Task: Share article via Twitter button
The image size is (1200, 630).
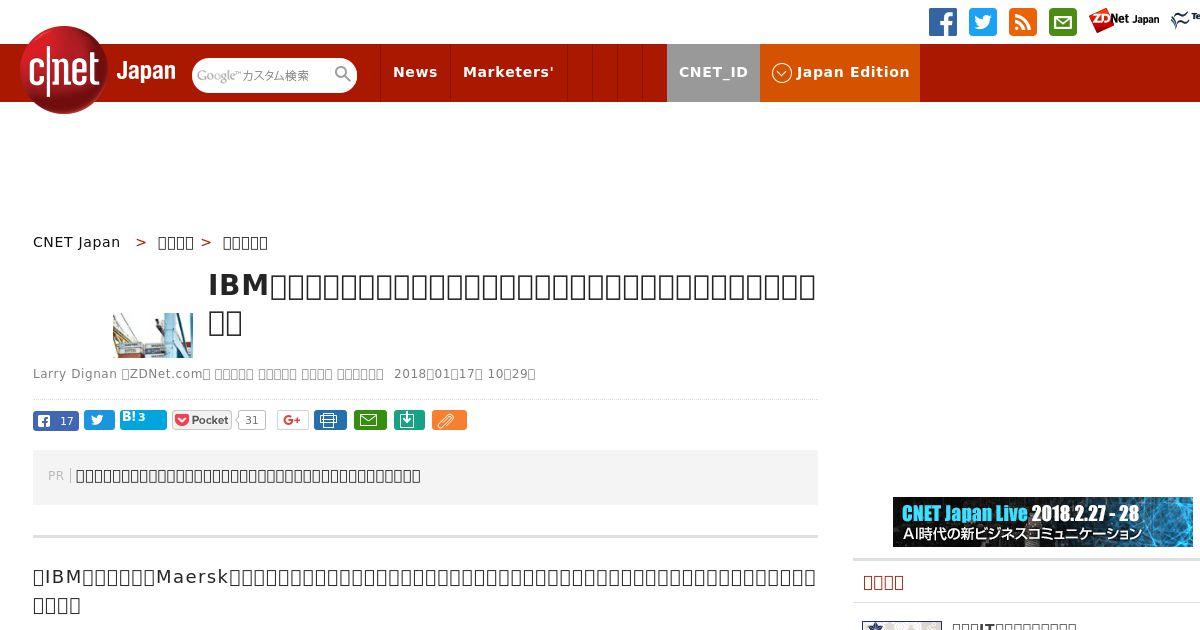Action: [x=99, y=420]
